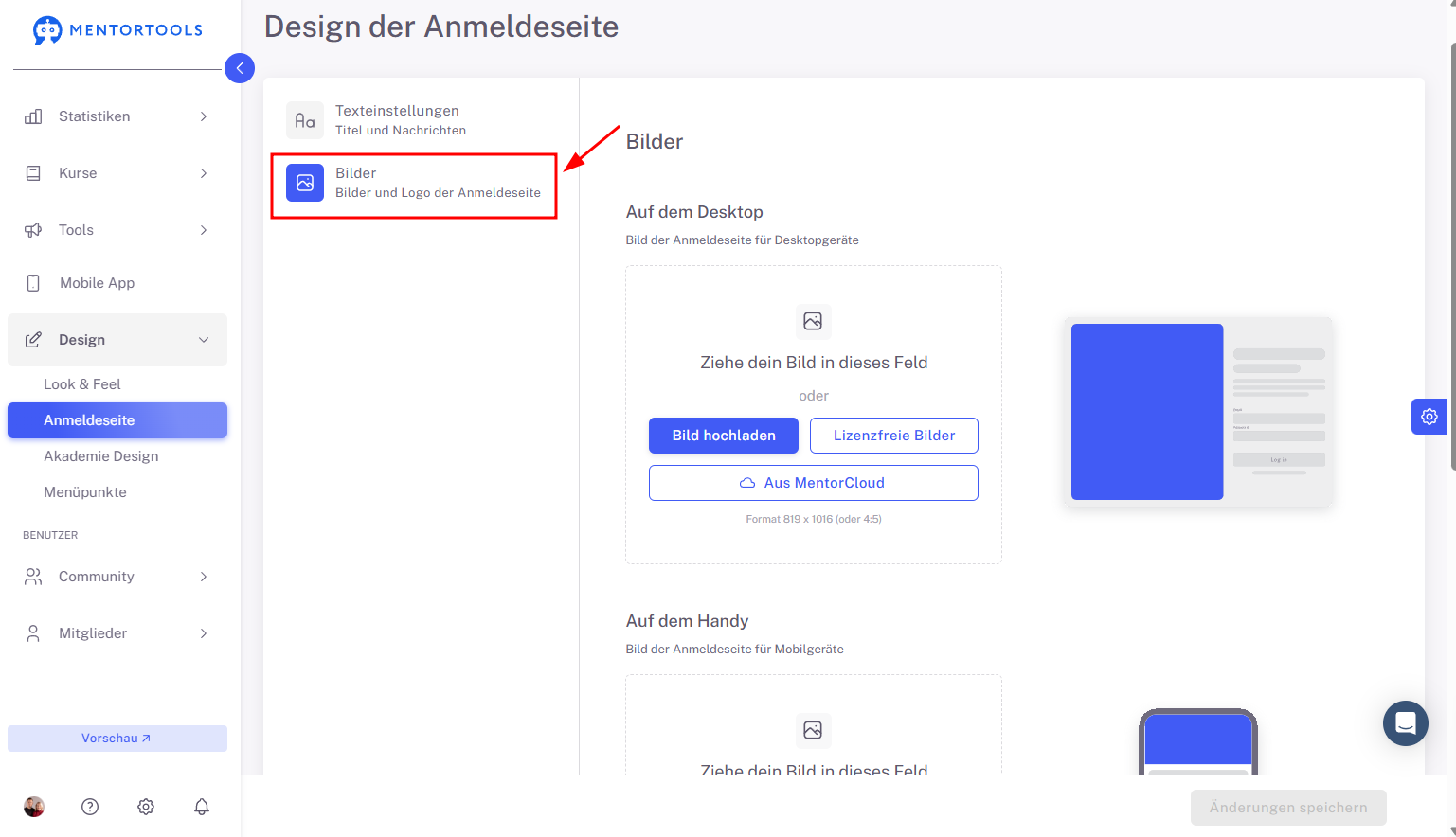Open the chat support bubble

1406,723
